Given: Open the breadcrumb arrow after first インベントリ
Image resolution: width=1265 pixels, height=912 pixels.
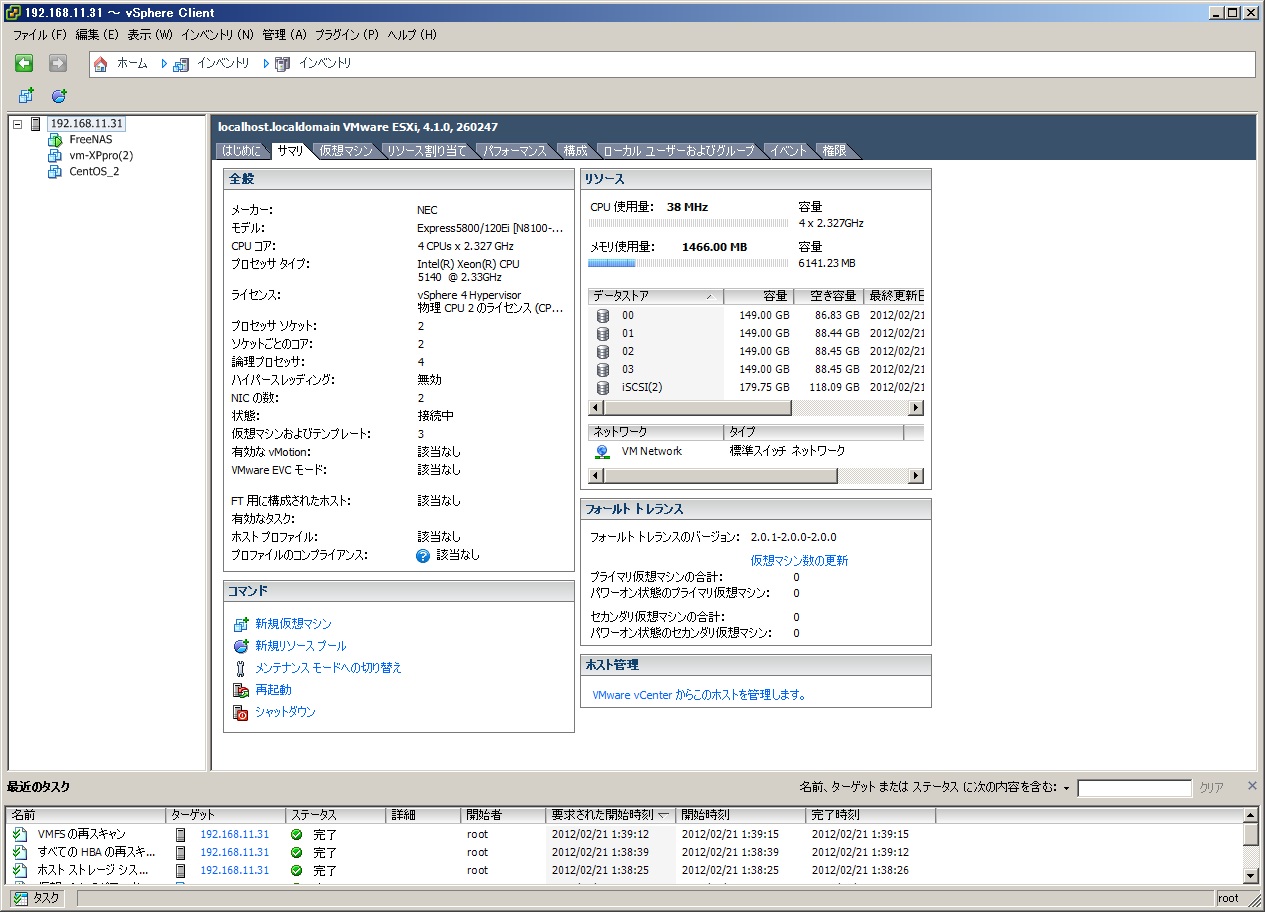Looking at the screenshot, I should pos(266,64).
